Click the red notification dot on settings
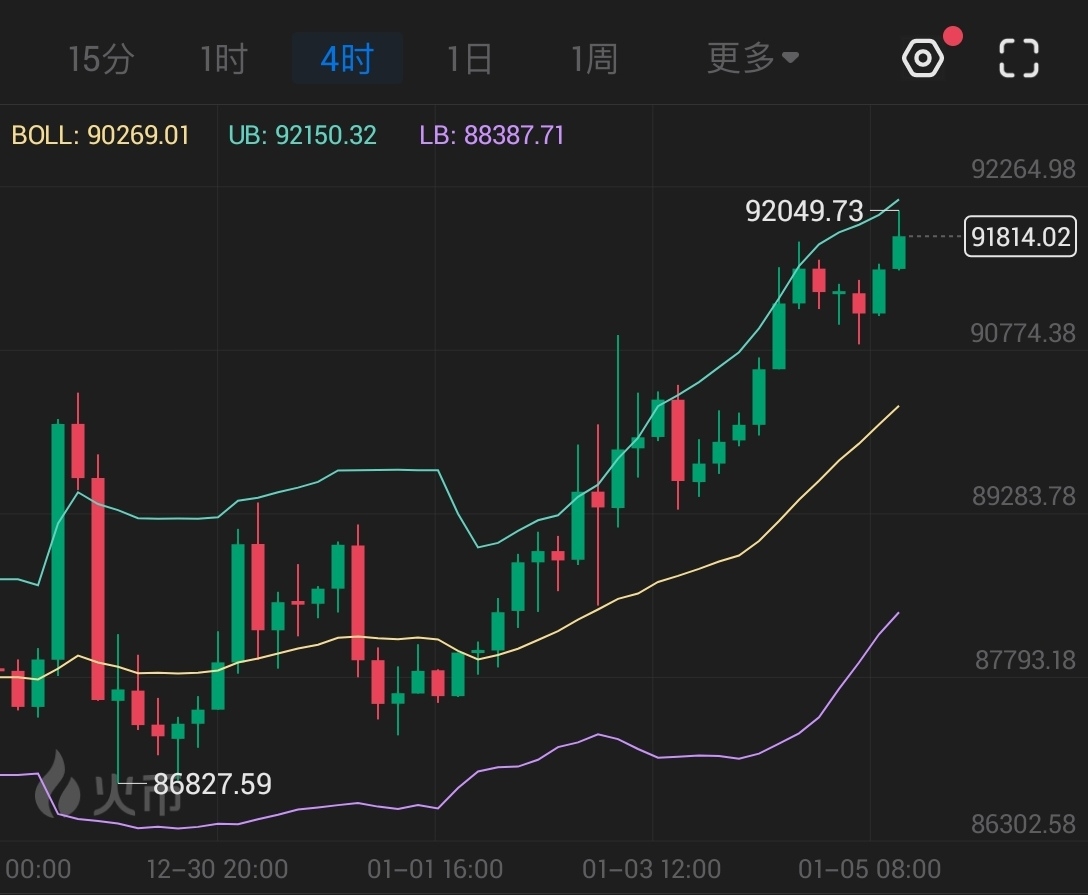Image resolution: width=1088 pixels, height=895 pixels. (953, 35)
